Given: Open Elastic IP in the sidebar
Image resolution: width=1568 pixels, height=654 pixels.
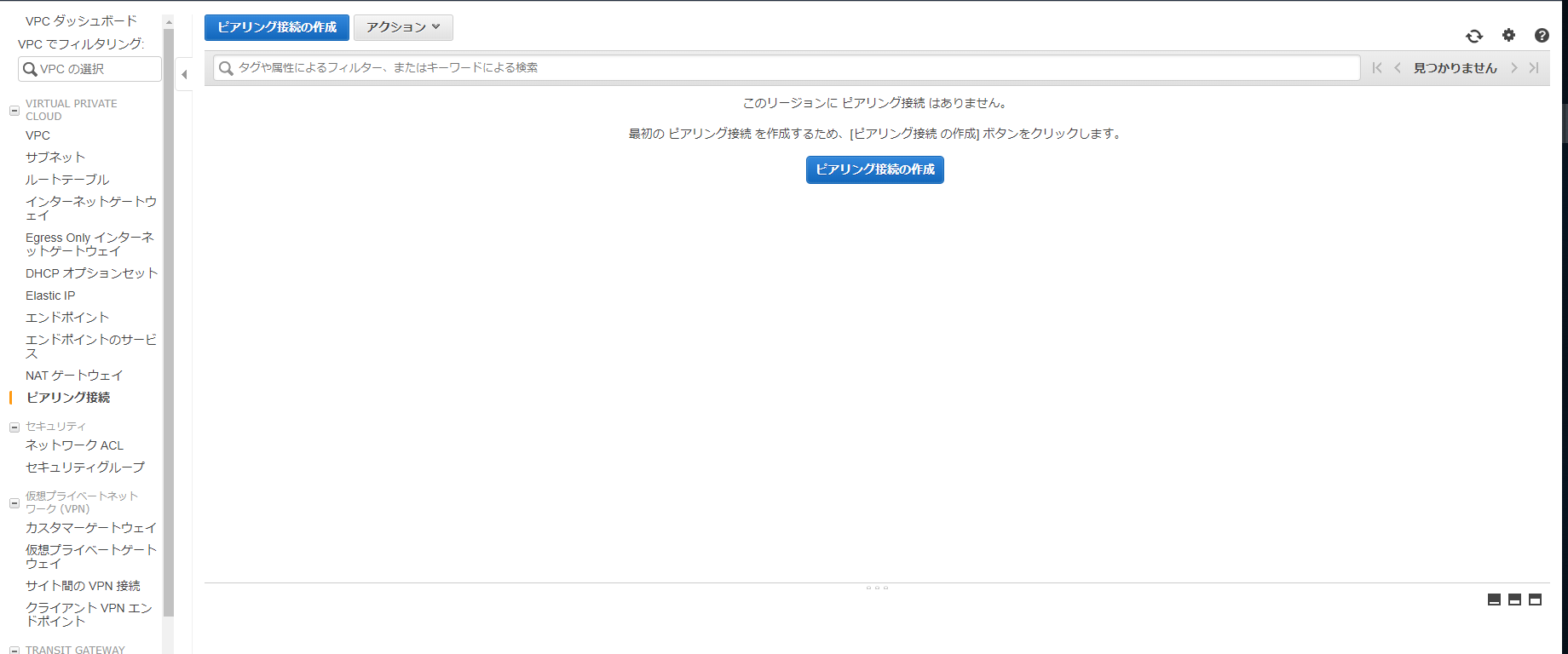Looking at the screenshot, I should (x=50, y=295).
